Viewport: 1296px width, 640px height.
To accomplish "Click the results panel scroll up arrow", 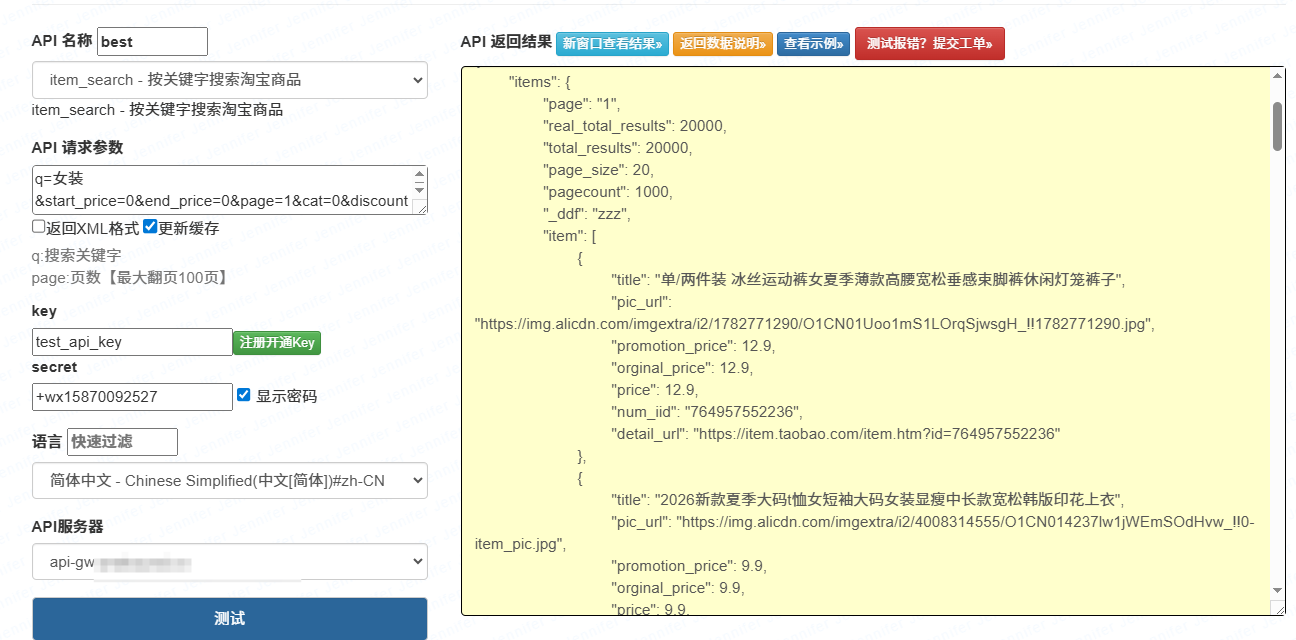I will pos(1277,76).
